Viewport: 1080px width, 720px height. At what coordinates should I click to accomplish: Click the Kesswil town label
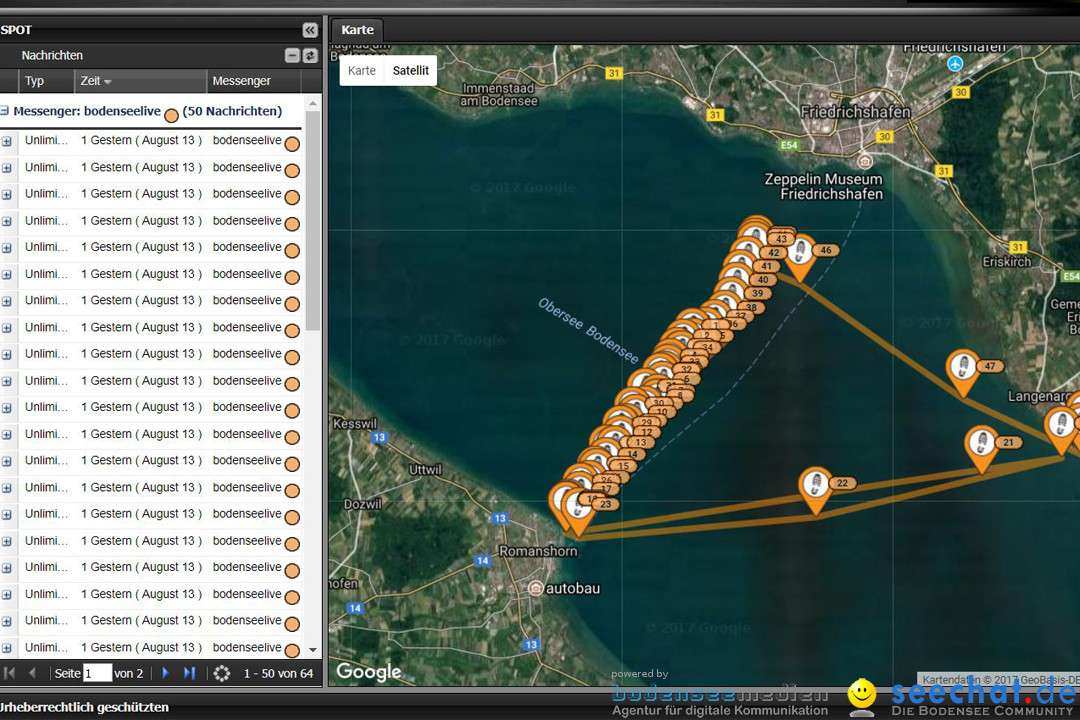coord(355,424)
